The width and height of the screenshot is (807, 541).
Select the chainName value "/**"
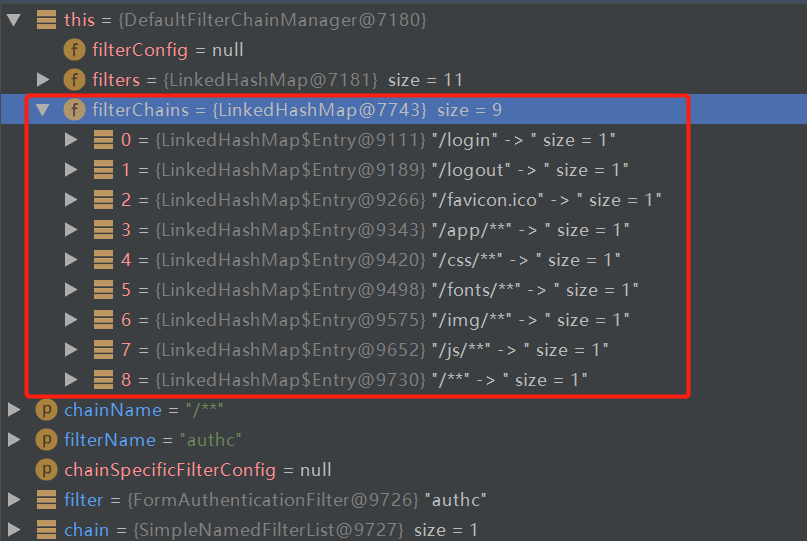click(x=205, y=410)
